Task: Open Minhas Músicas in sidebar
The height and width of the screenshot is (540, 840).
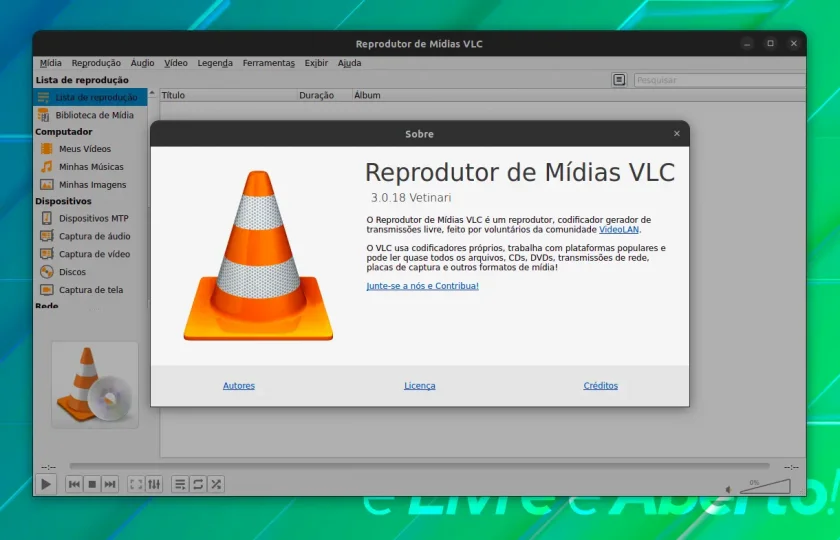Action: [x=90, y=167]
